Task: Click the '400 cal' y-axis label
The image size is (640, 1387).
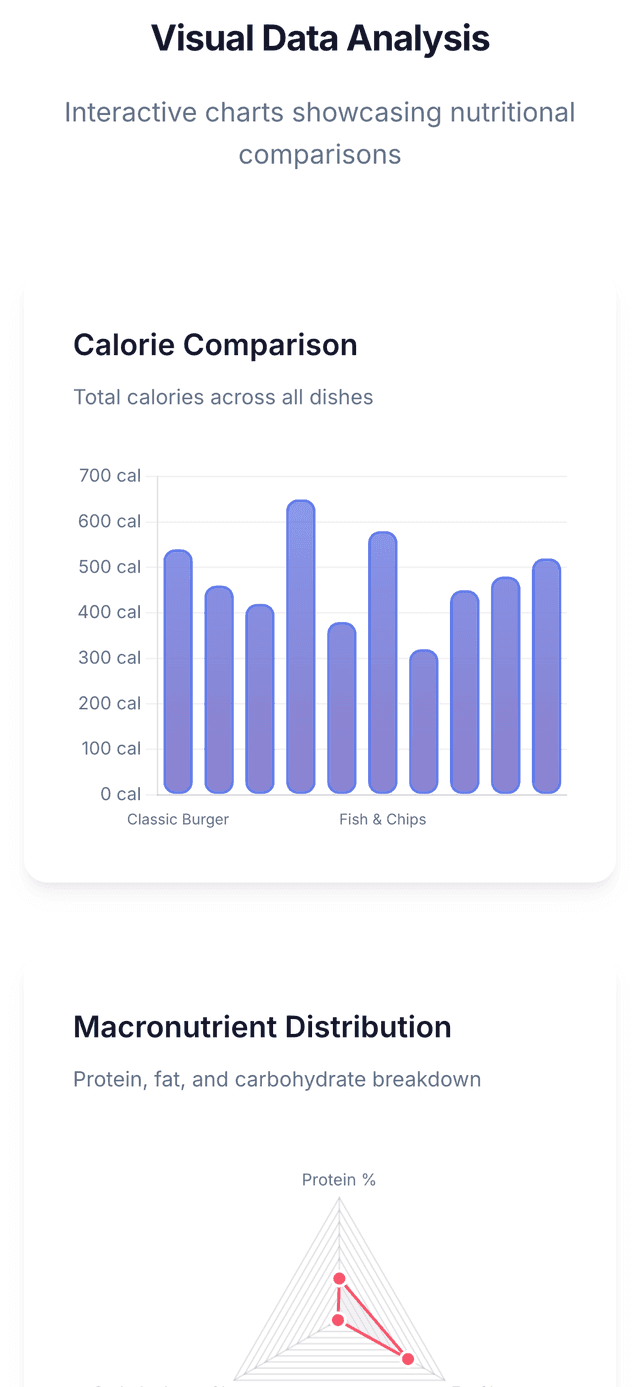Action: pyautogui.click(x=110, y=612)
